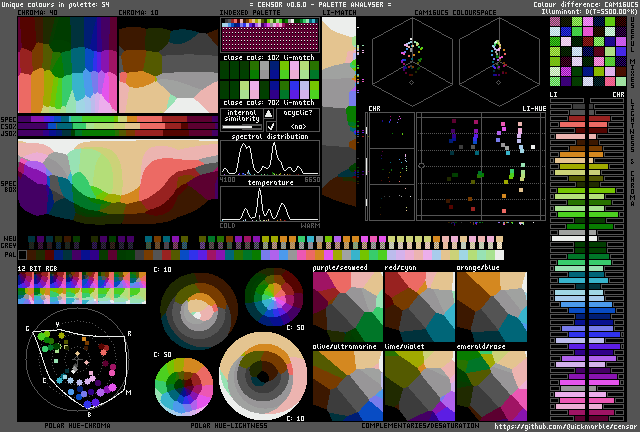The width and height of the screenshot is (640, 432).
Task: Click the 12 bit RGB swatch strip
Action: 82,290
